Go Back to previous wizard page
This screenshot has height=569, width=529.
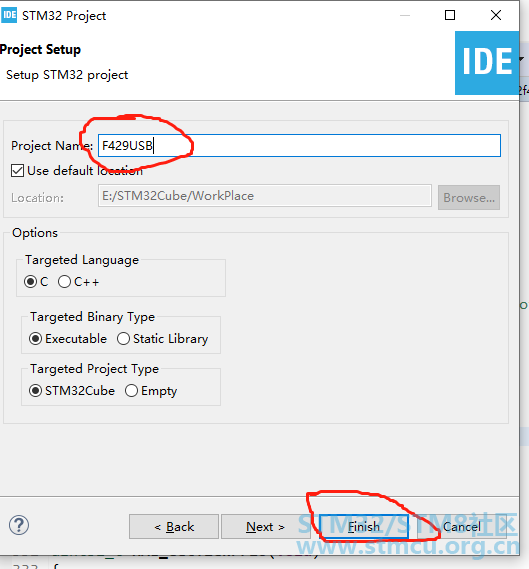(174, 526)
